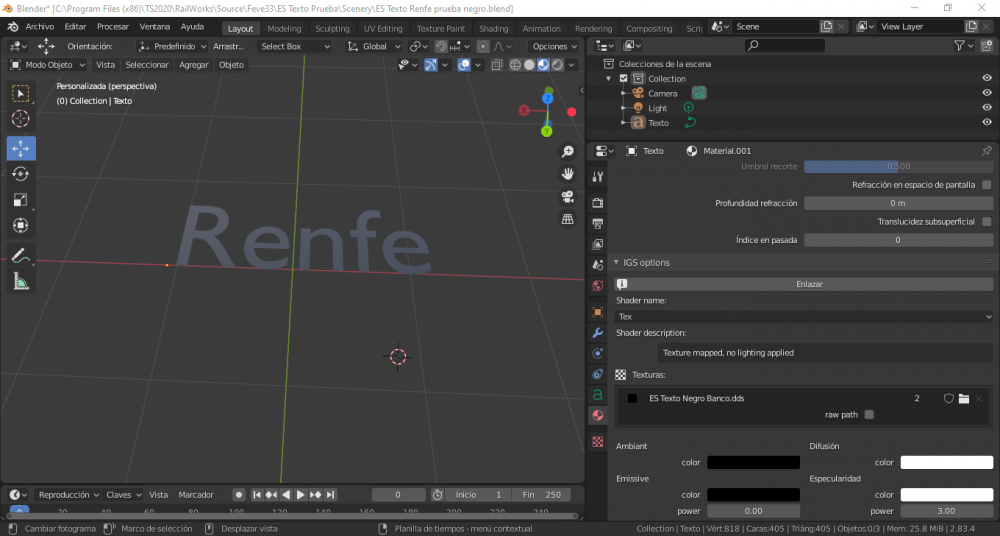1000x536 pixels.
Task: Hide the Collection via eye icon
Action: tap(987, 78)
